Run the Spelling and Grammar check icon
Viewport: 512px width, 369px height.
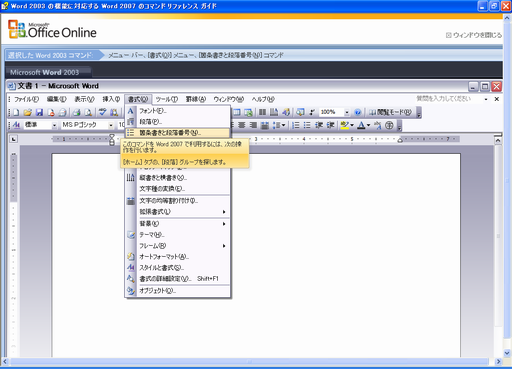tap(103, 112)
